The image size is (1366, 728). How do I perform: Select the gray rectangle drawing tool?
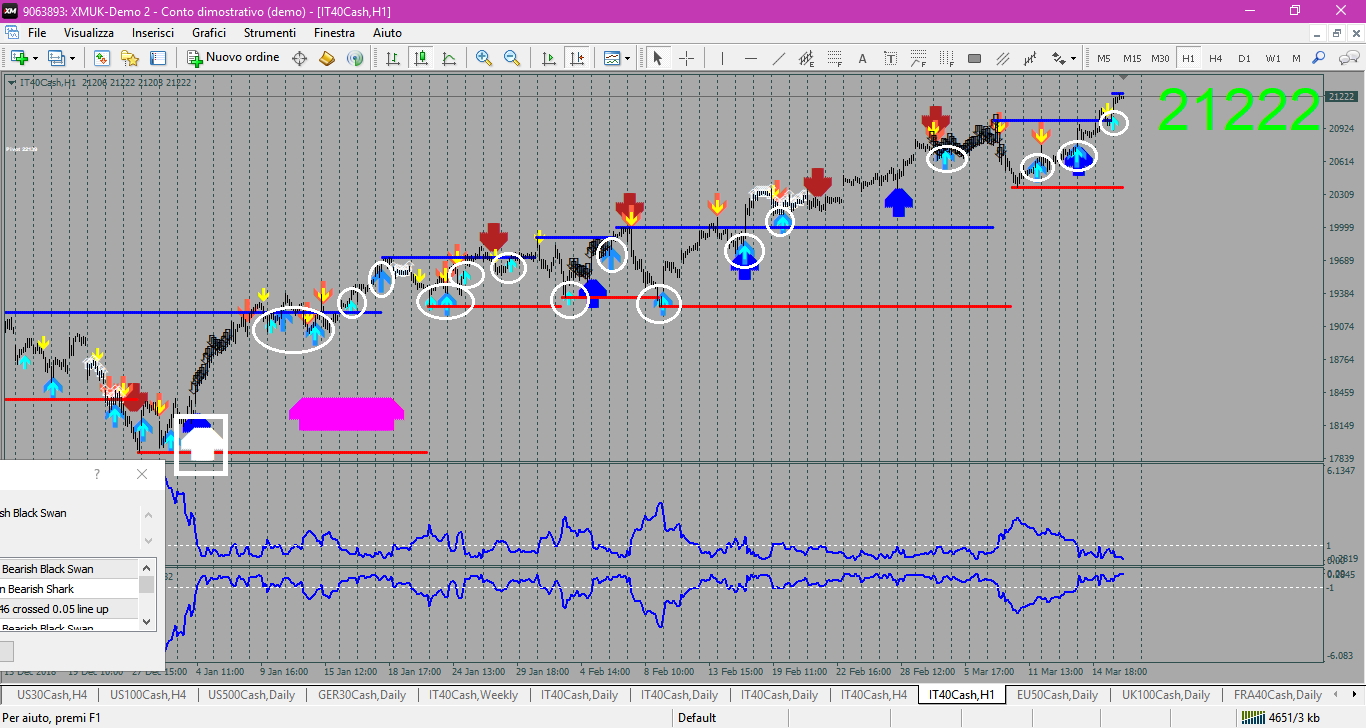pyautogui.click(x=974, y=58)
